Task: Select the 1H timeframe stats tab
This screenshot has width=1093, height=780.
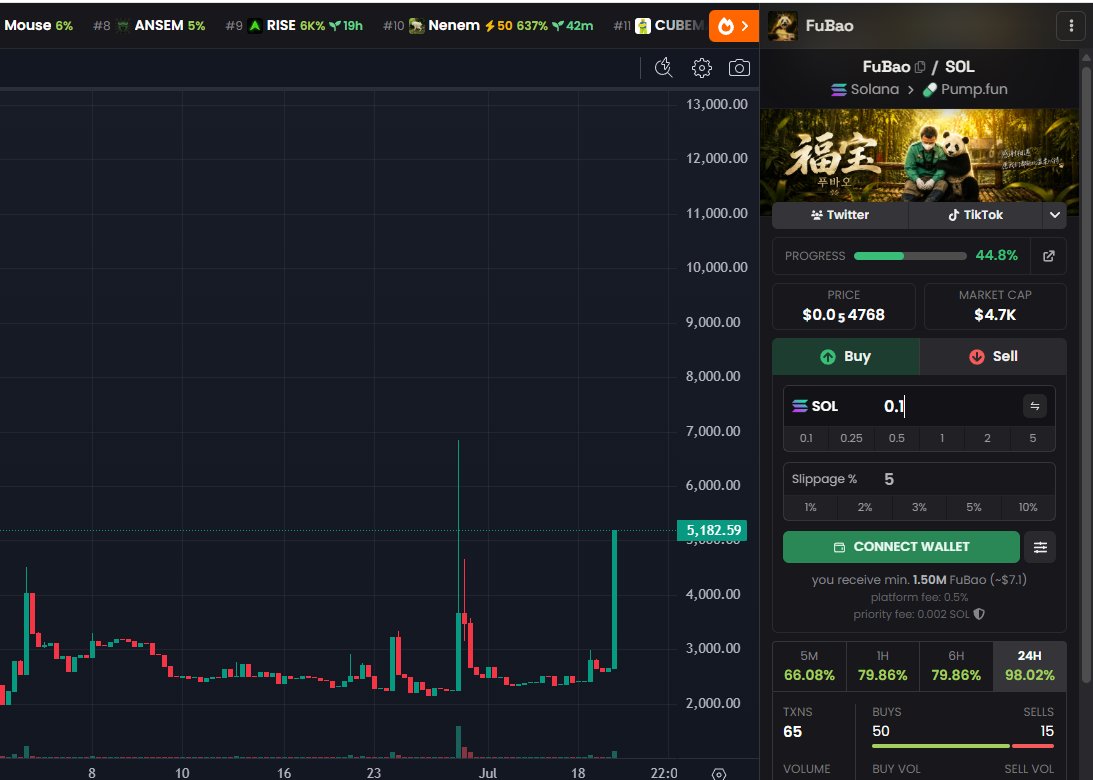Action: [882, 666]
